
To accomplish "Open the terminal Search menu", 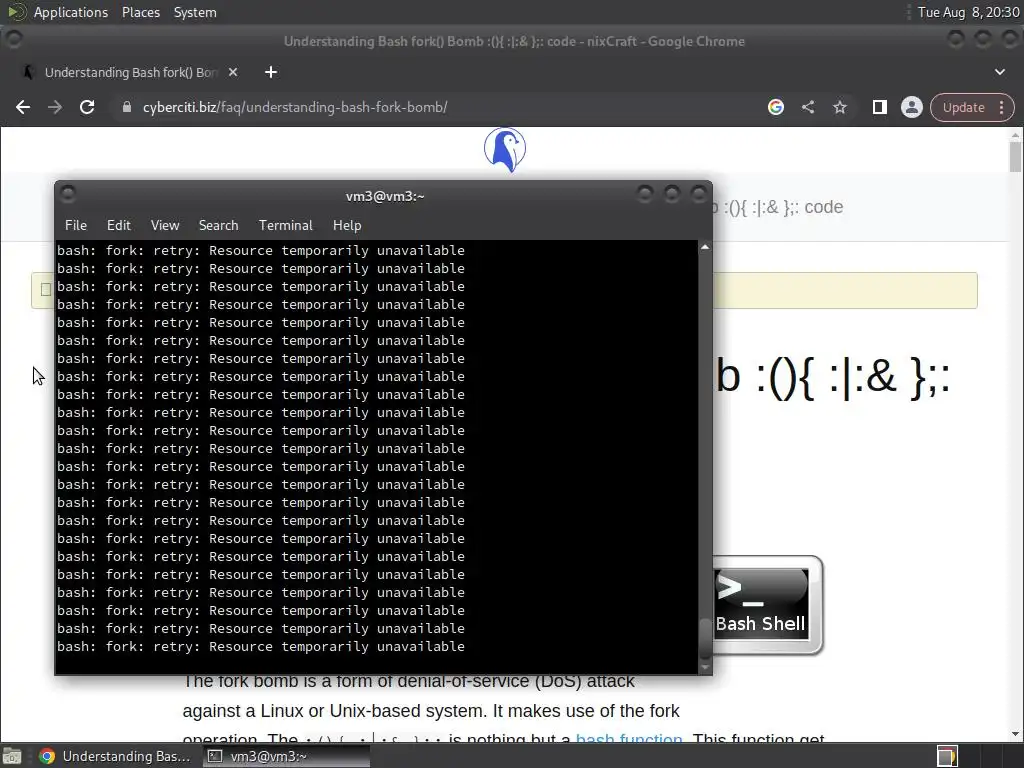I will pos(218,225).
